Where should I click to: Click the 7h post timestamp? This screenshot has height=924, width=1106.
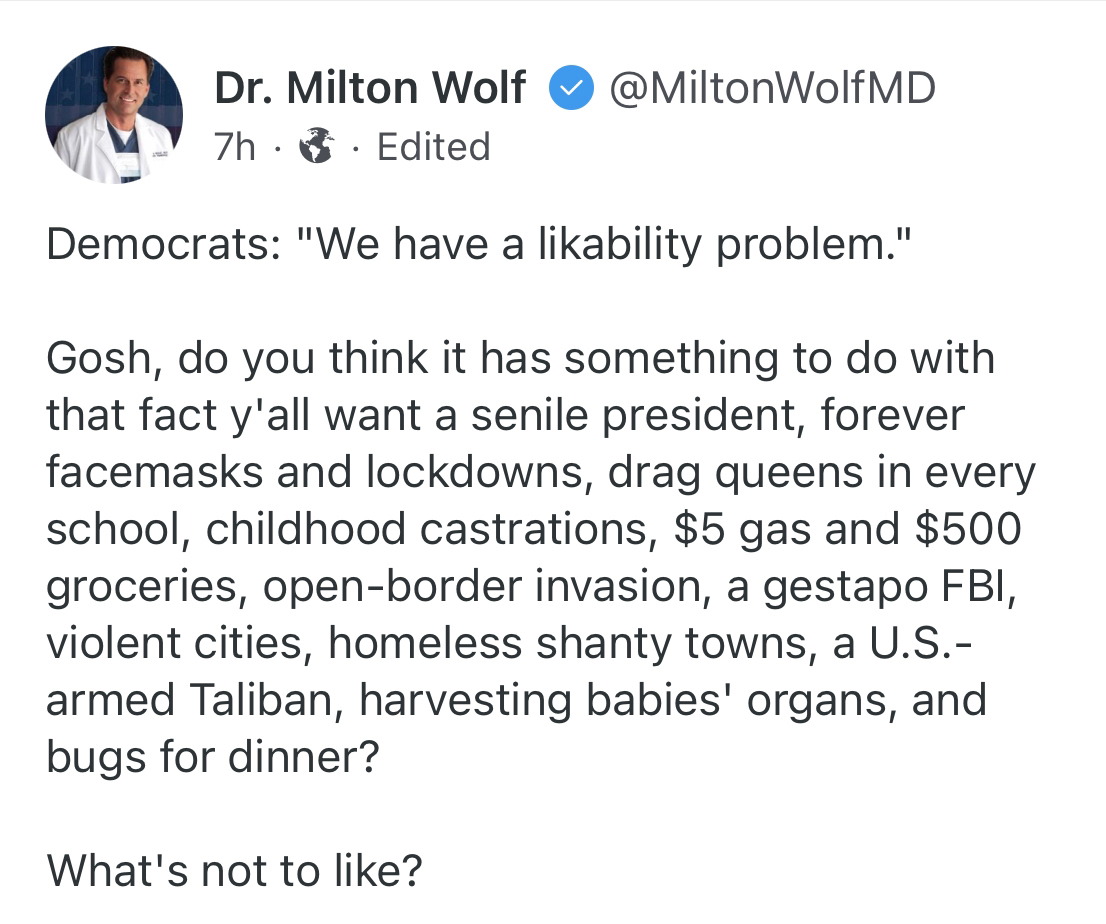[x=235, y=146]
